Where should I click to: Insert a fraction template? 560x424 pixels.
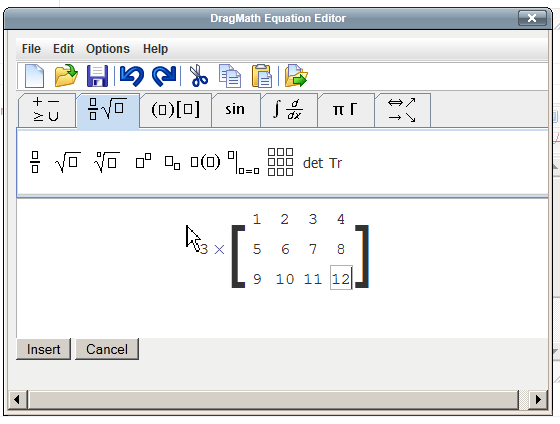[x=35, y=163]
